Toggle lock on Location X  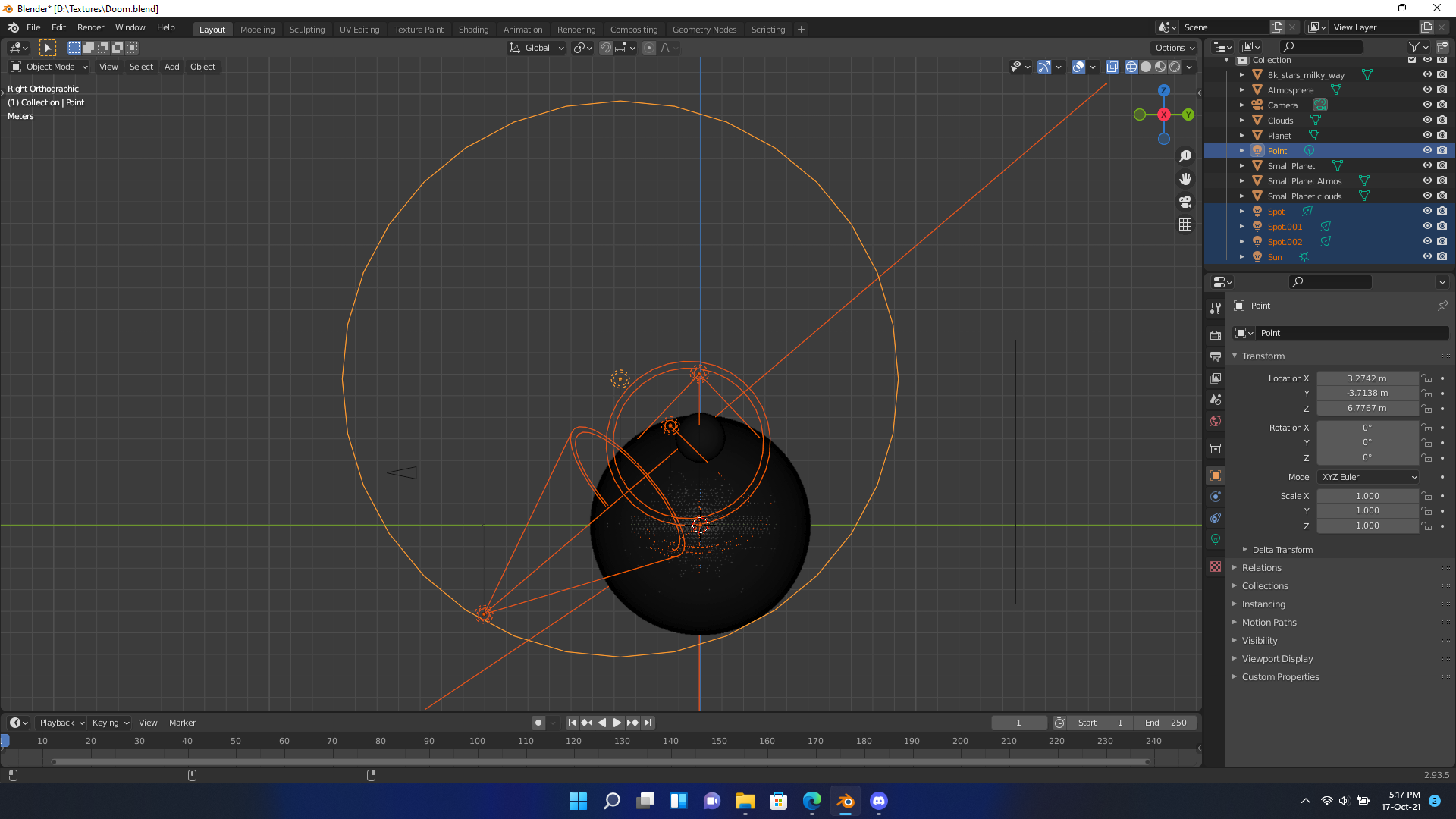point(1426,378)
